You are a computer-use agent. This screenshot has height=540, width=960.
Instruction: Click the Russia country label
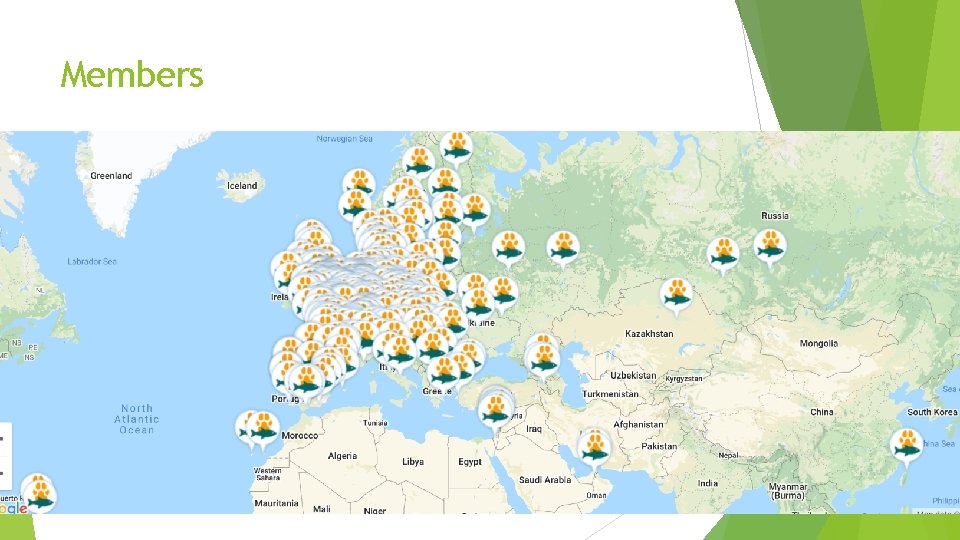pos(774,216)
